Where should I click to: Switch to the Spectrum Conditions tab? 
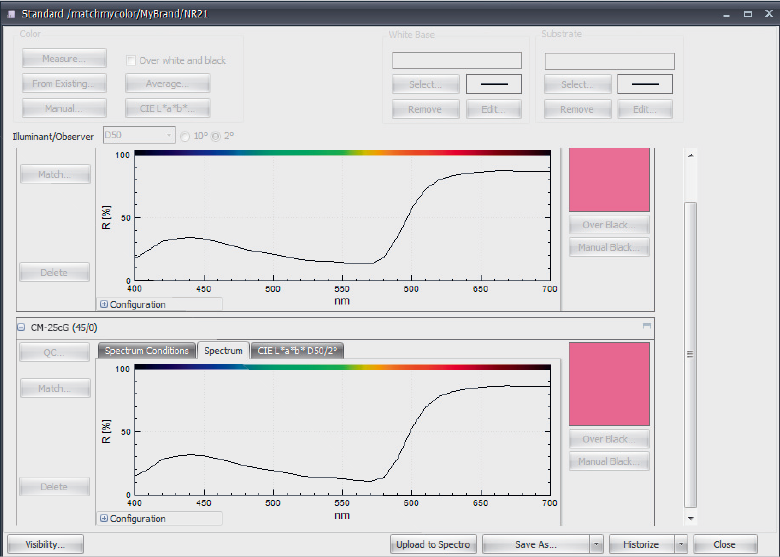pos(147,351)
